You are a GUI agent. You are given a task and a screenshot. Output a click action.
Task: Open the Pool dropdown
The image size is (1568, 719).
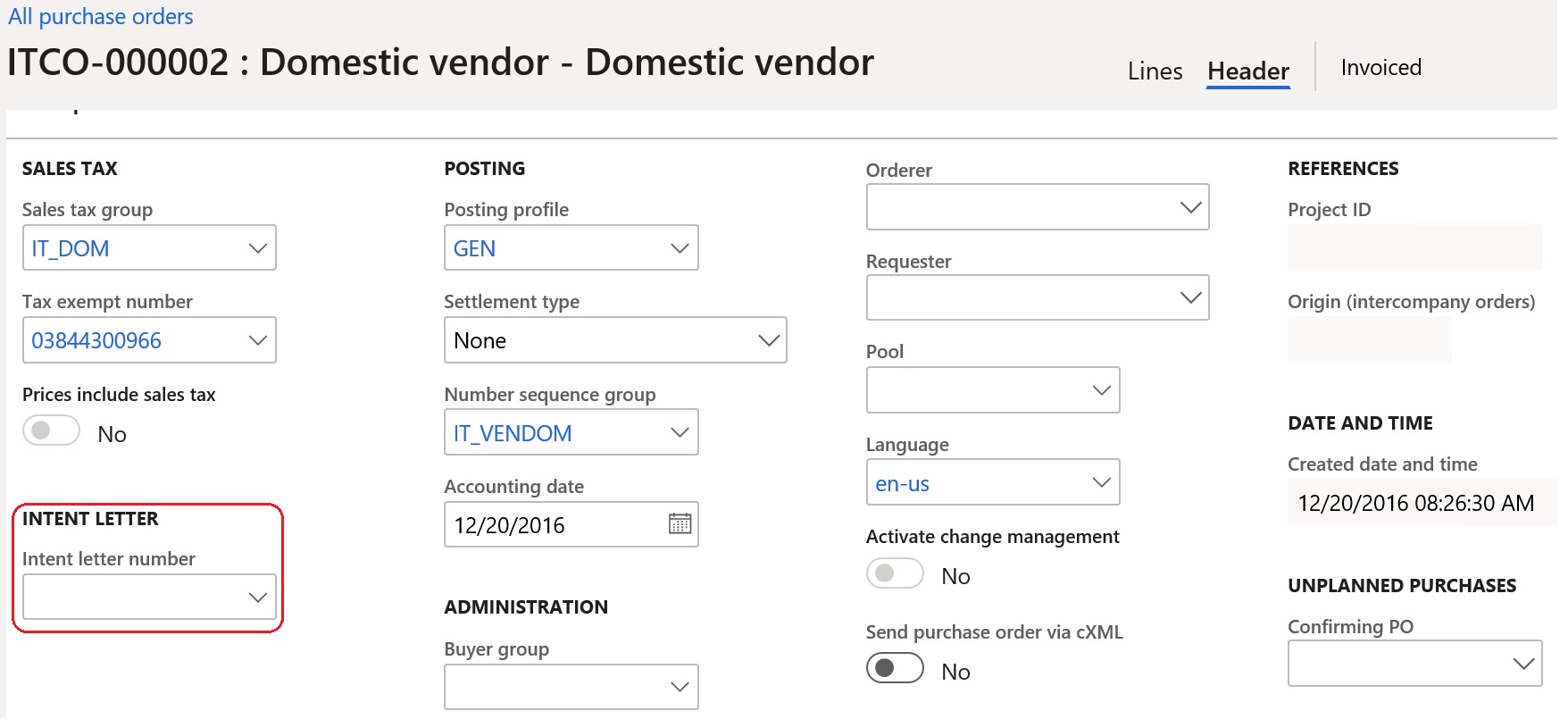1101,390
